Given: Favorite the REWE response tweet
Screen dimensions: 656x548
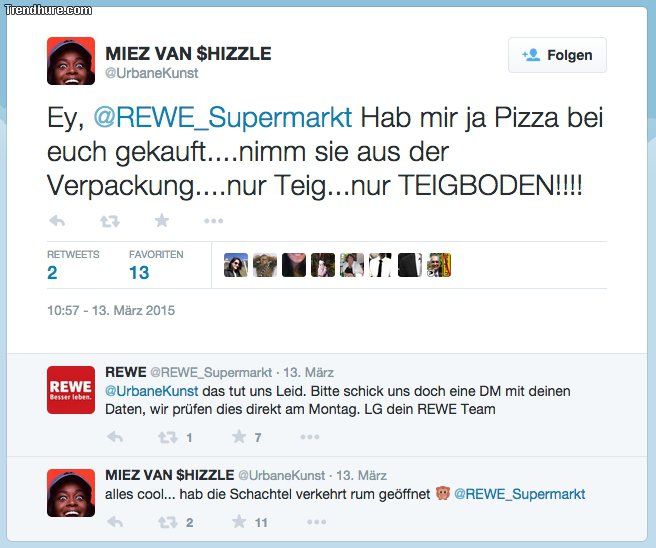Looking at the screenshot, I should pos(239,437).
